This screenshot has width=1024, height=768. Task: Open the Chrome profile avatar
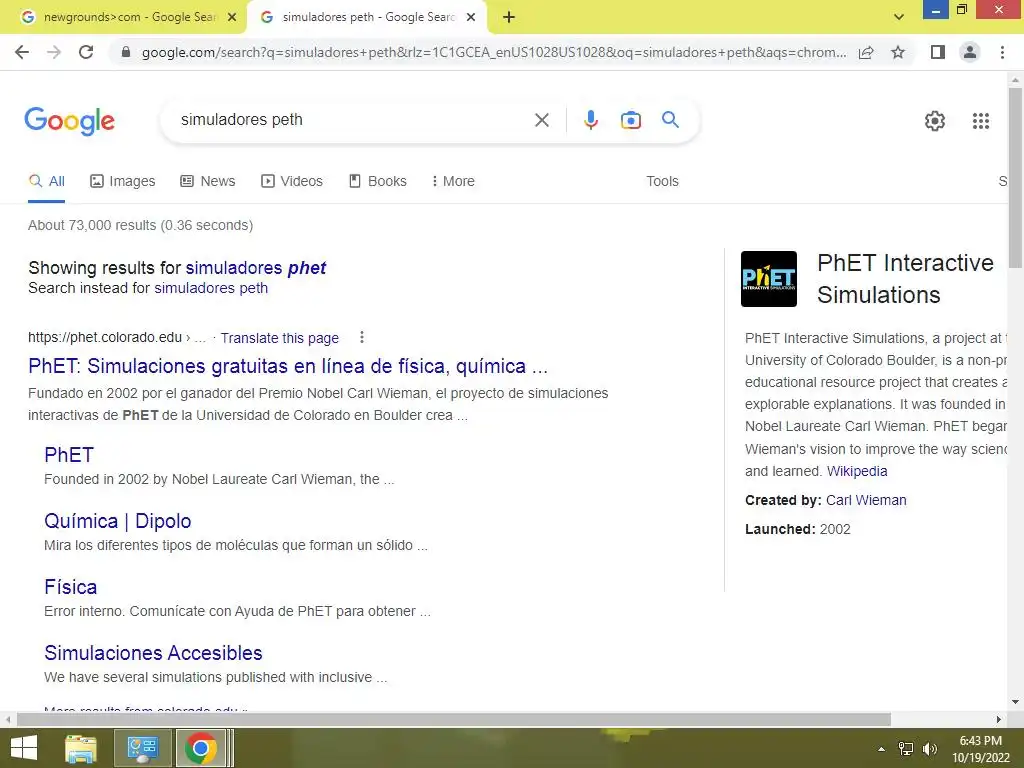(970, 52)
